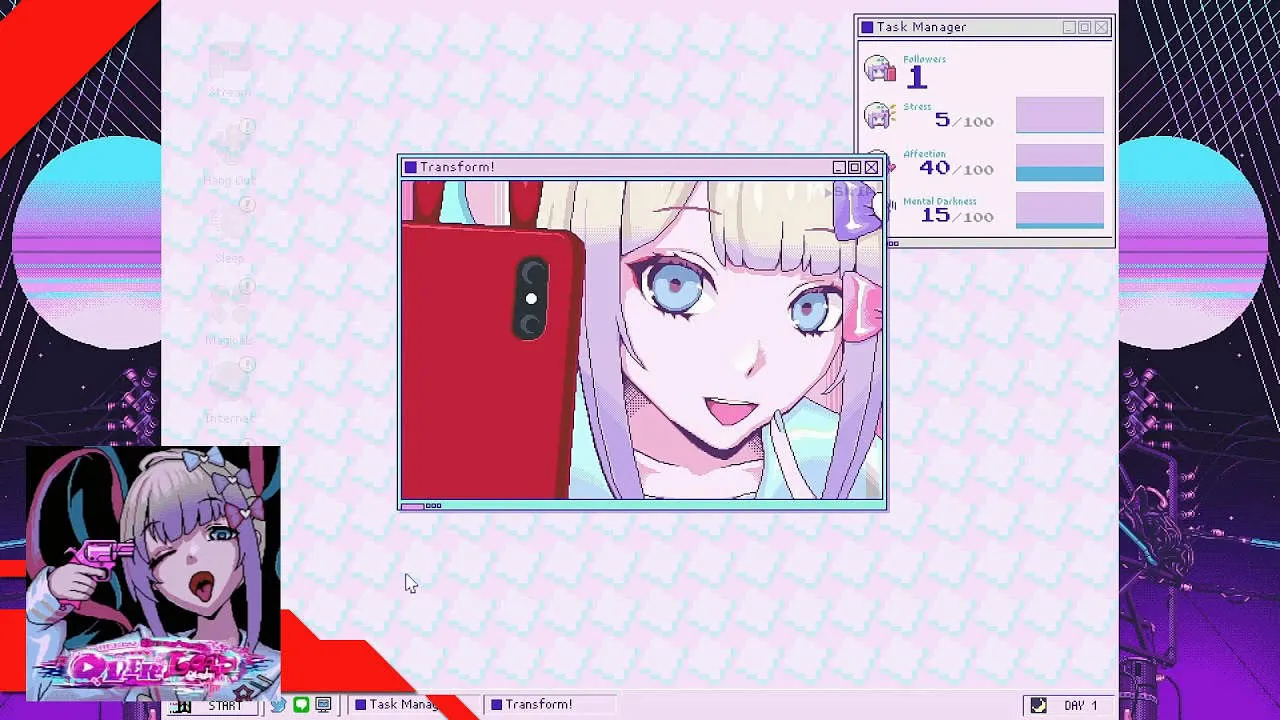Click the Followers character icon

click(879, 69)
